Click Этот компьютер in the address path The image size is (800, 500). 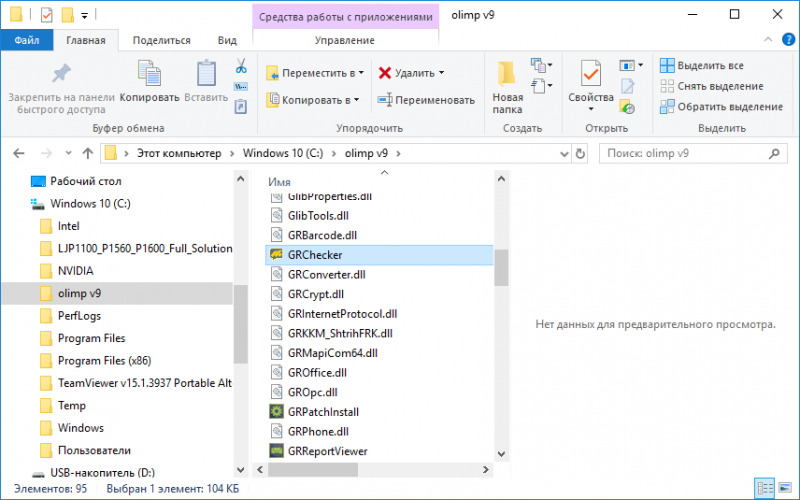pos(179,153)
